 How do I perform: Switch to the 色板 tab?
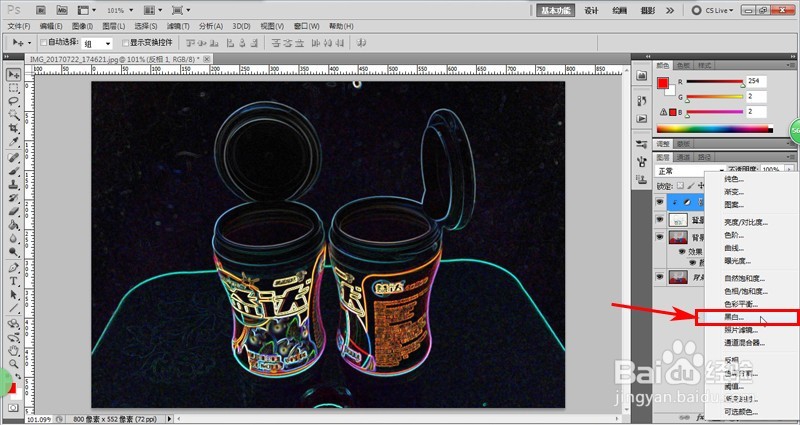coord(683,65)
